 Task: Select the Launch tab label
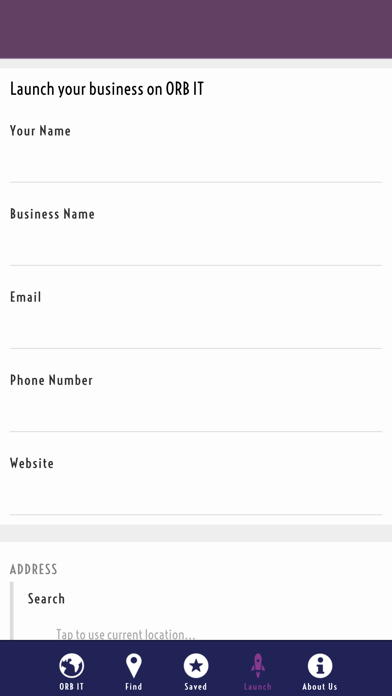[x=258, y=687]
